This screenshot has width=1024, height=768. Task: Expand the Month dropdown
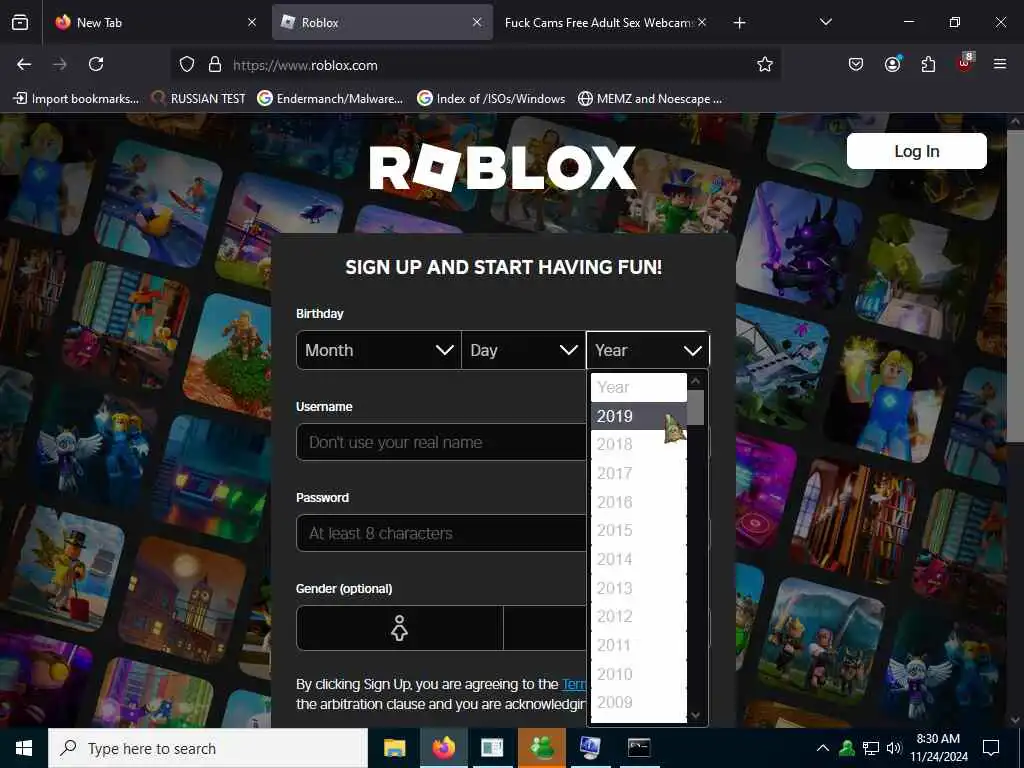tap(379, 350)
